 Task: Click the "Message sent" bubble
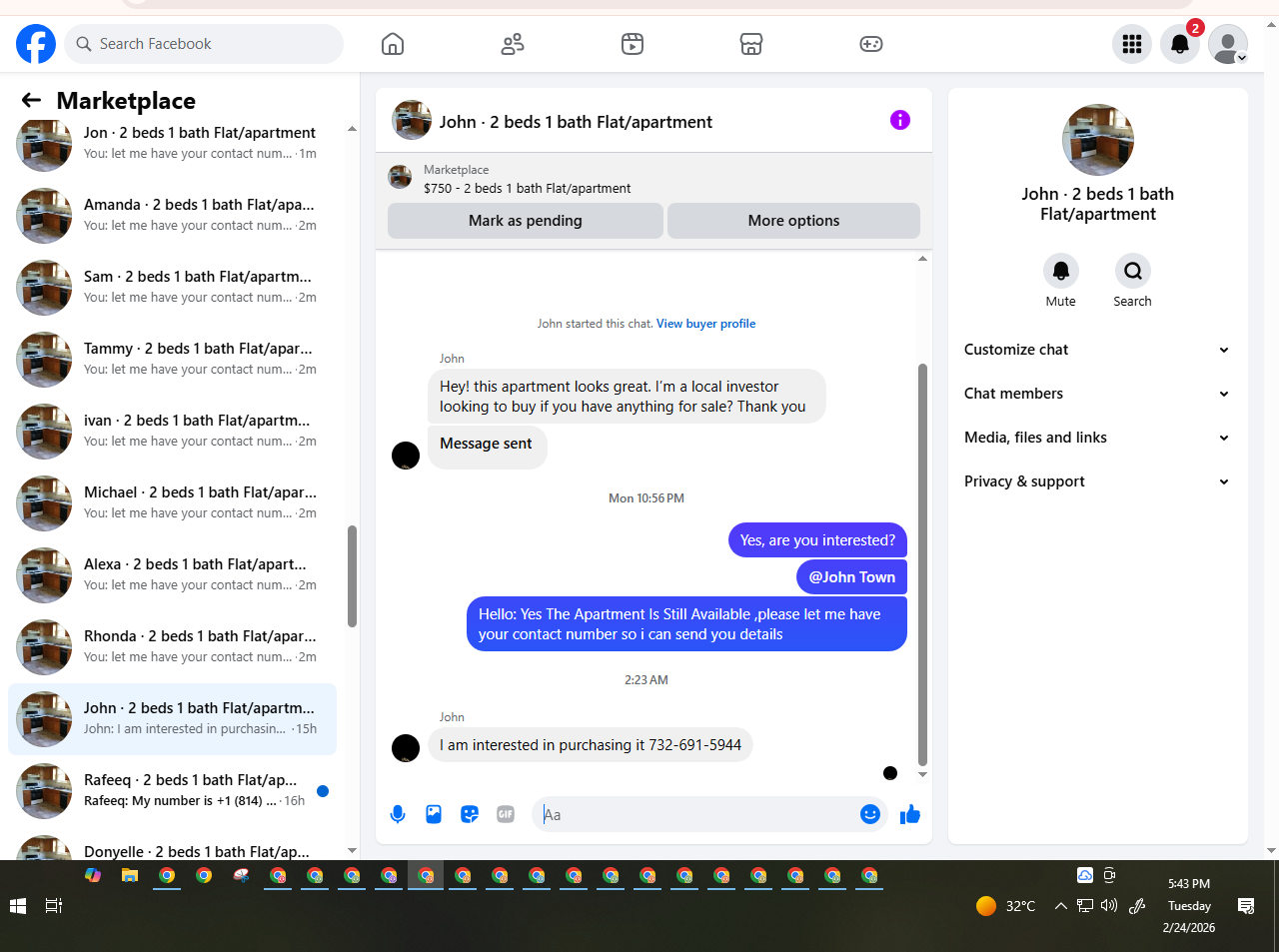coord(487,447)
